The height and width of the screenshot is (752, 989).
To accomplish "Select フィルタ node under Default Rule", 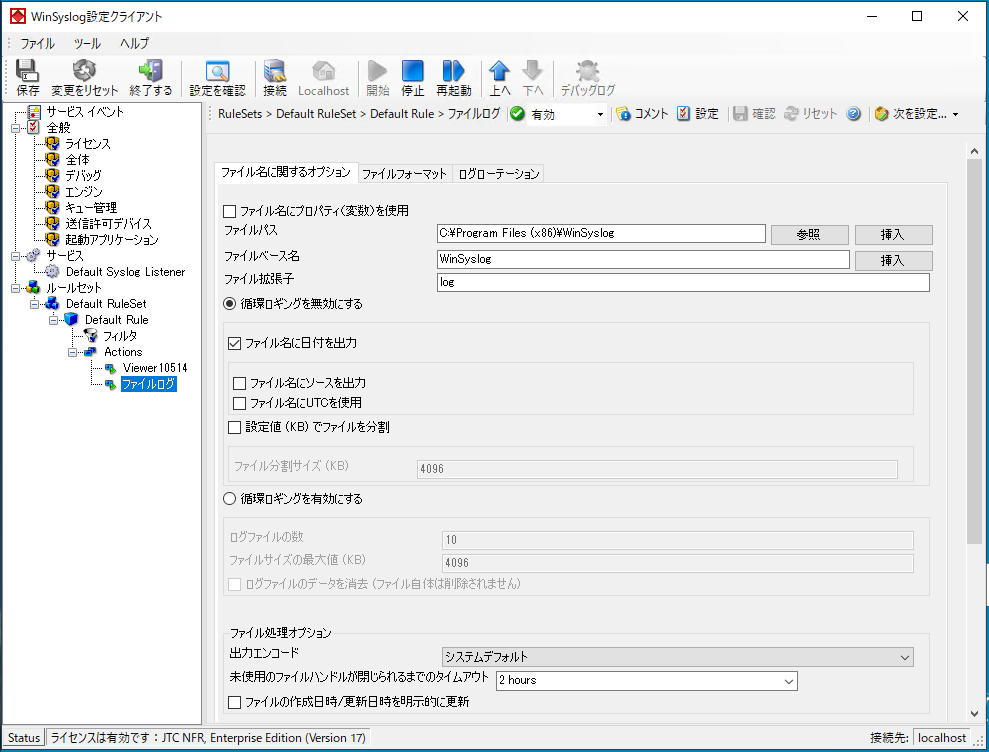I will click(120, 336).
